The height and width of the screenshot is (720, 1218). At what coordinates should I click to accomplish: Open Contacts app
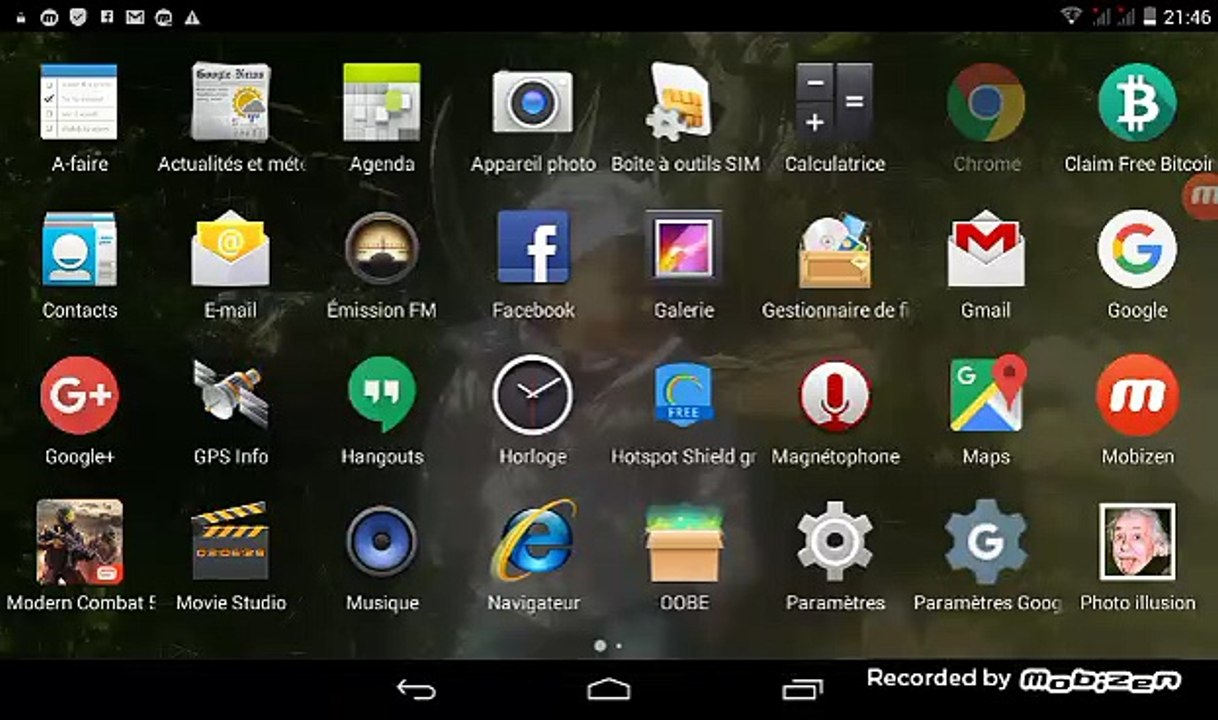click(79, 248)
